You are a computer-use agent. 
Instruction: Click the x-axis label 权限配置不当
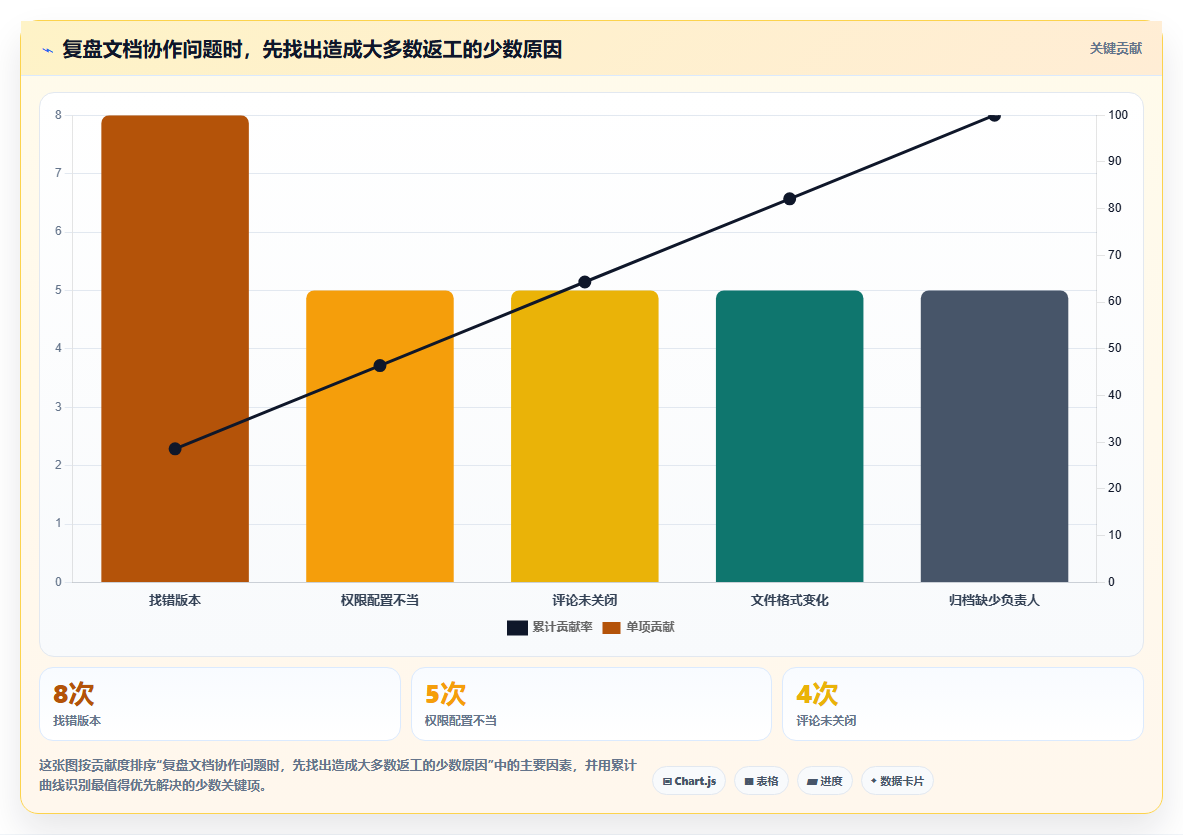pyautogui.click(x=379, y=600)
